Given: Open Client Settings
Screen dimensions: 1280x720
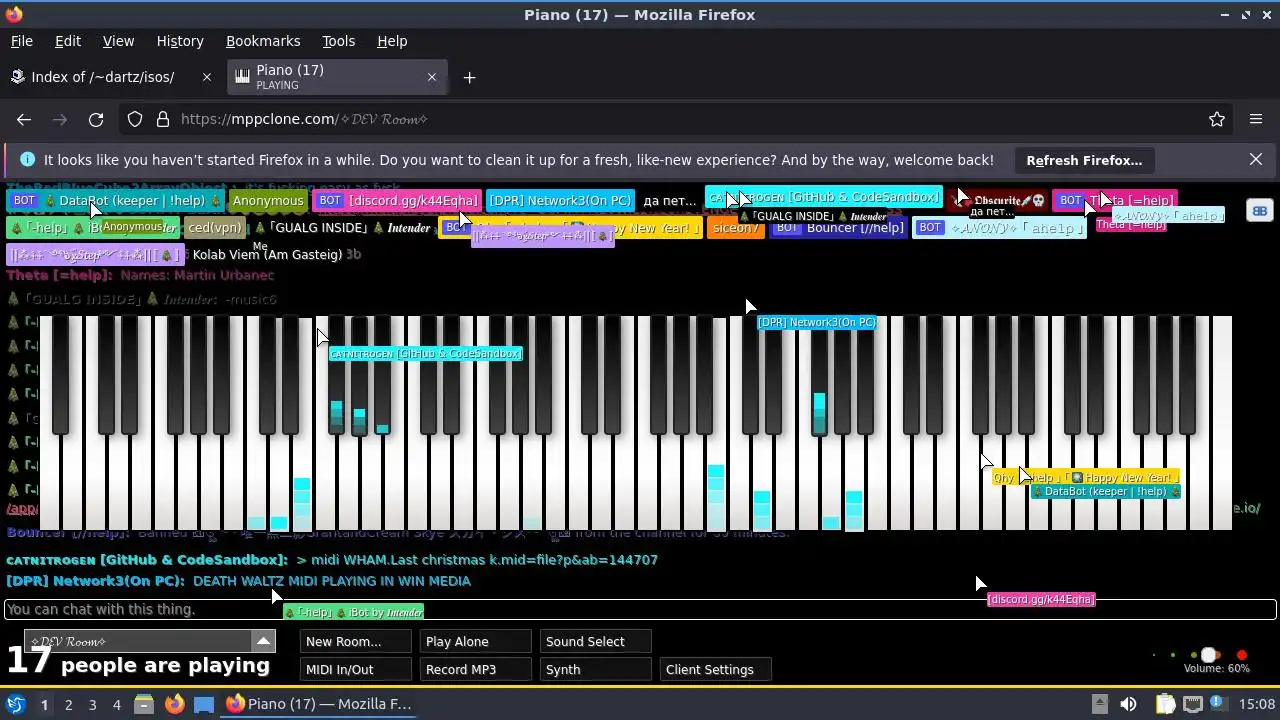Looking at the screenshot, I should [x=715, y=670].
